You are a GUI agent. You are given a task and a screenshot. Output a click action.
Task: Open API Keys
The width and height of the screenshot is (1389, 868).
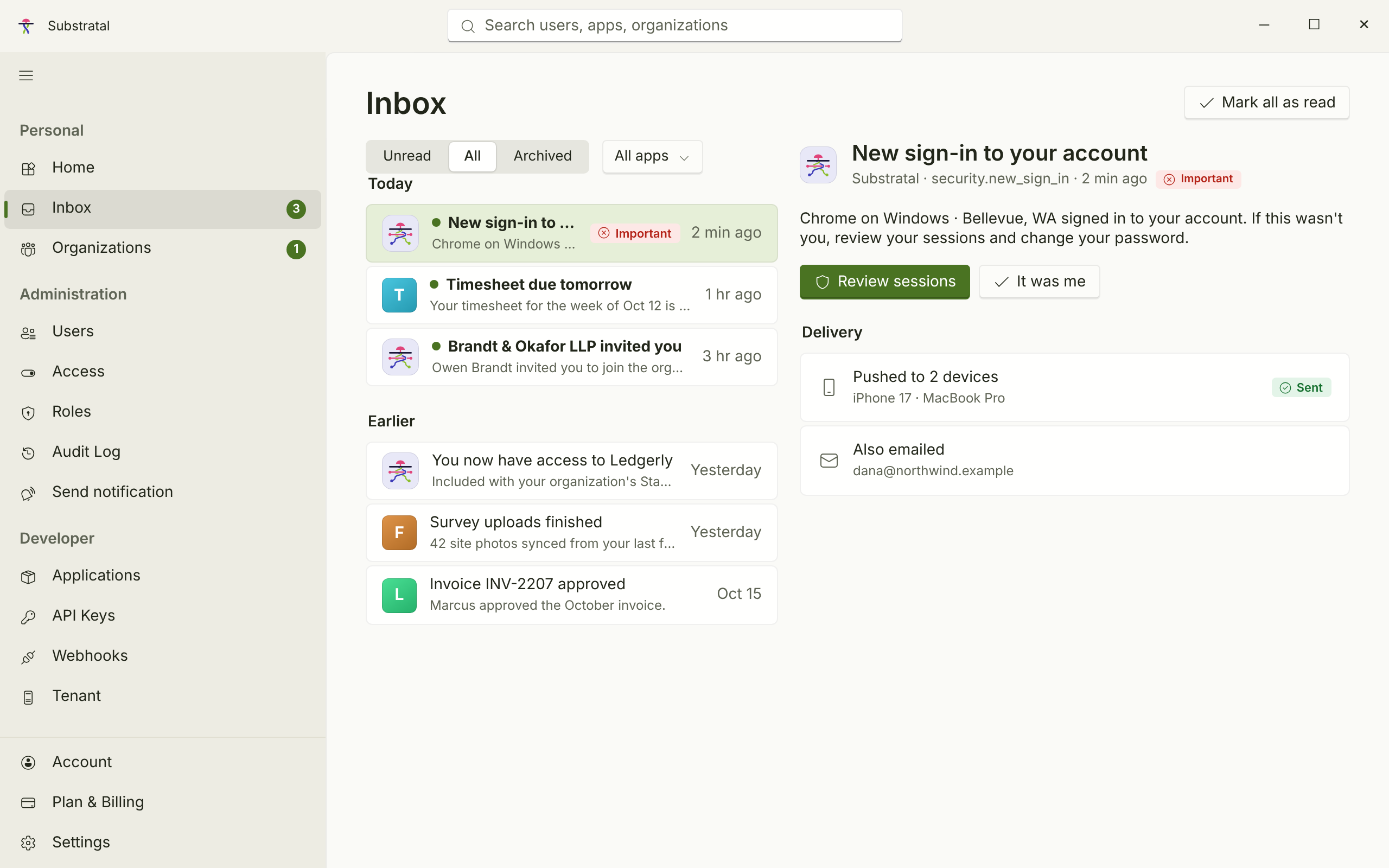(x=162, y=616)
